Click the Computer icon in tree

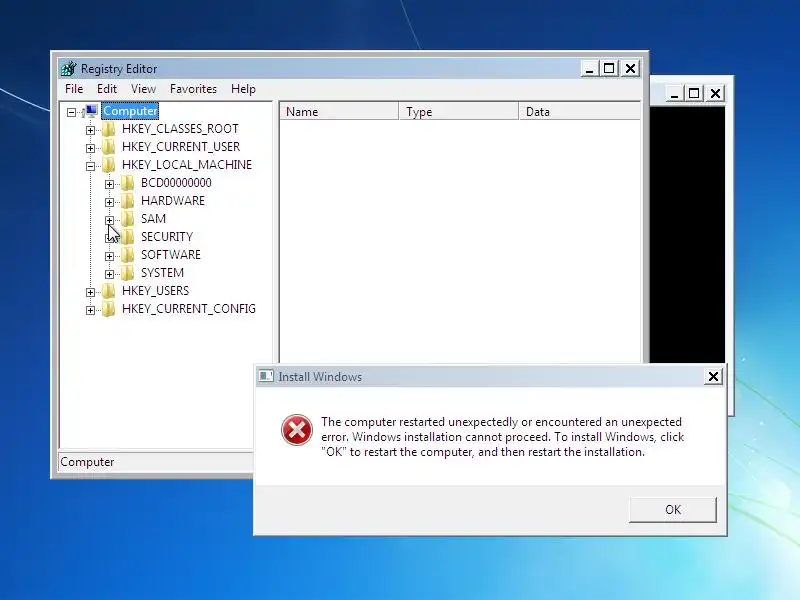[90, 111]
